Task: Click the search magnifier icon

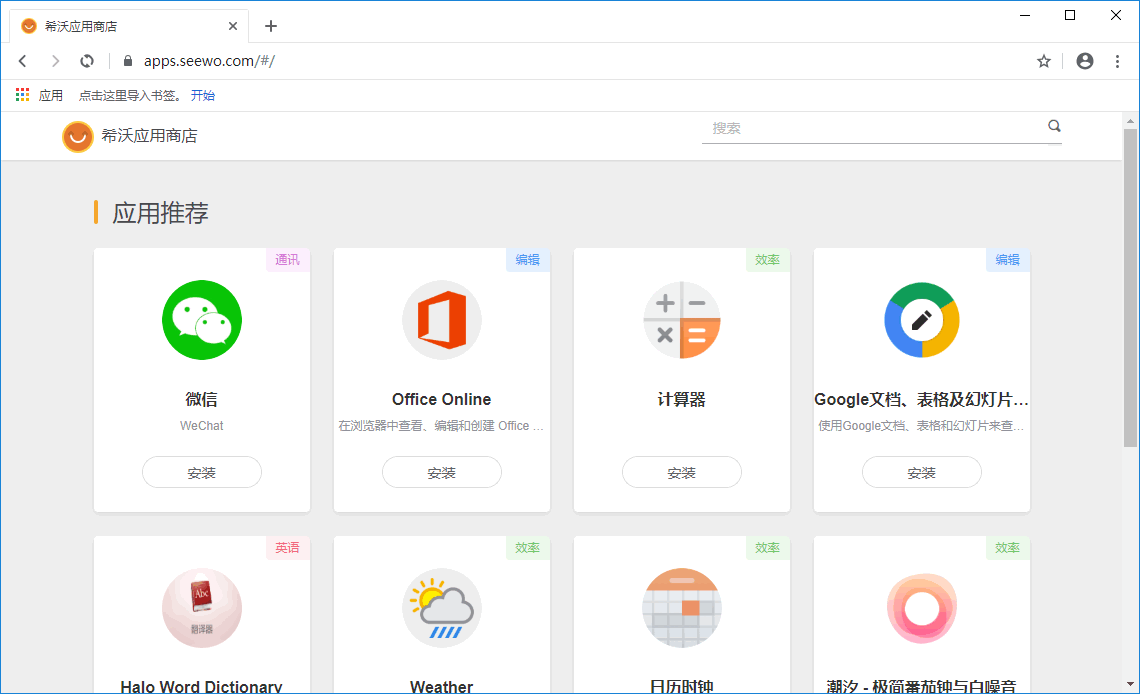Action: pos(1054,126)
